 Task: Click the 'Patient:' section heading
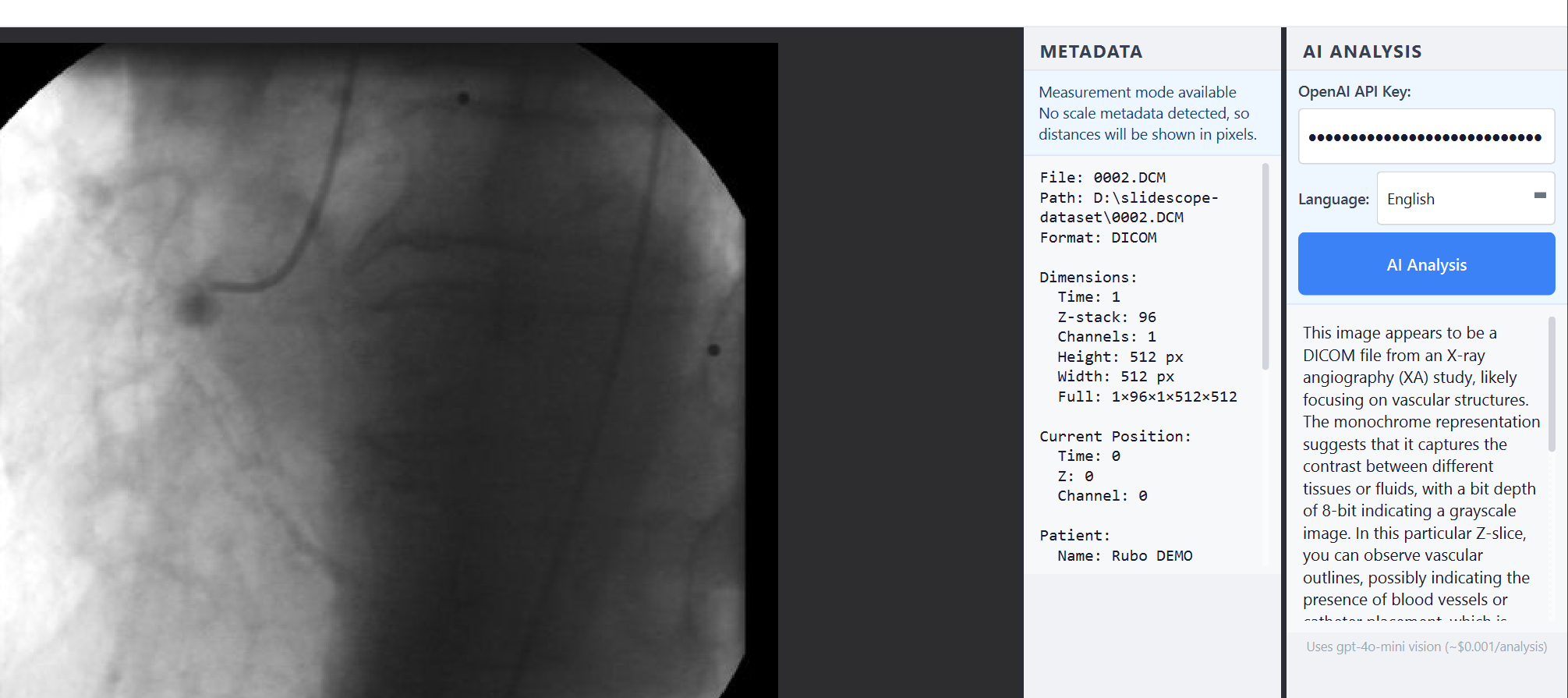1074,535
